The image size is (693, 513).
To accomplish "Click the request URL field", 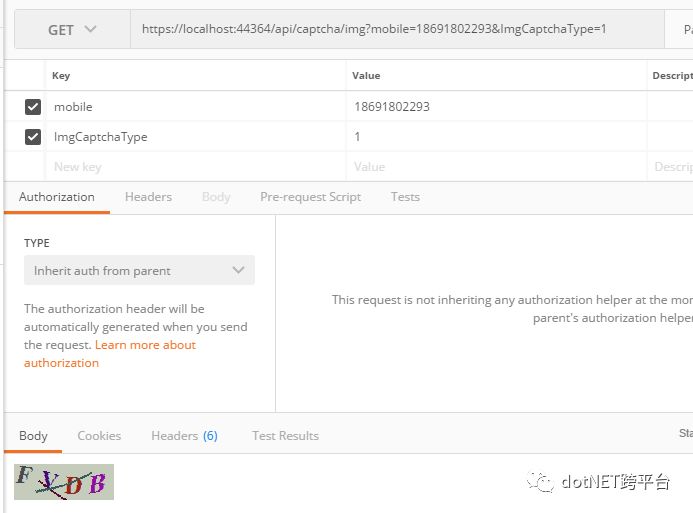I will click(397, 29).
